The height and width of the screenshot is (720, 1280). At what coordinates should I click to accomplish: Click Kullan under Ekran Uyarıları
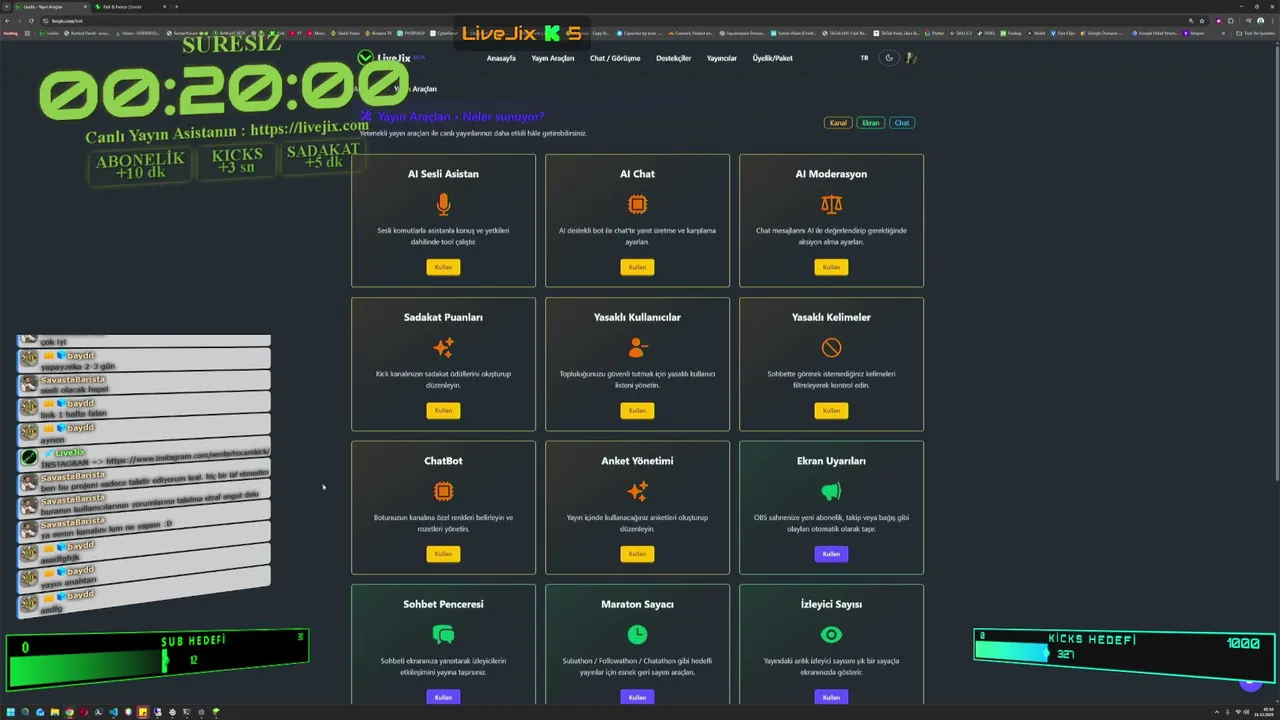(831, 554)
